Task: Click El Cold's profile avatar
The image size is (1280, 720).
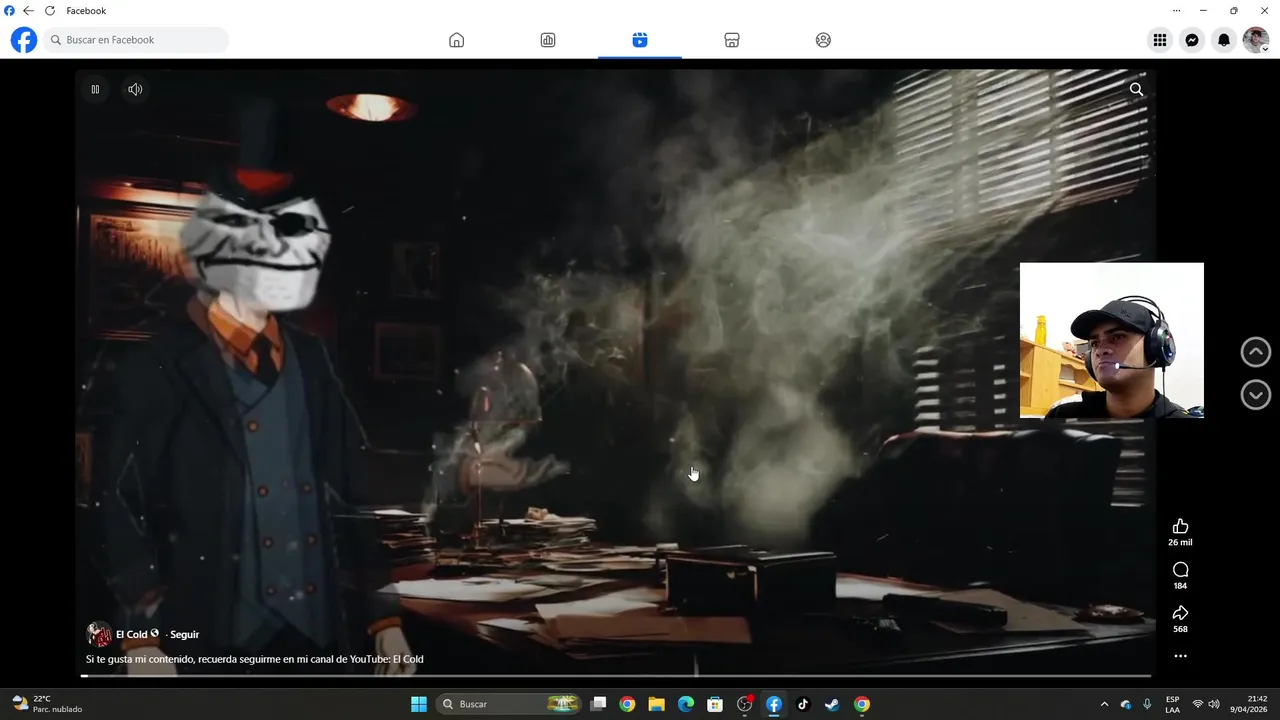Action: 99,634
